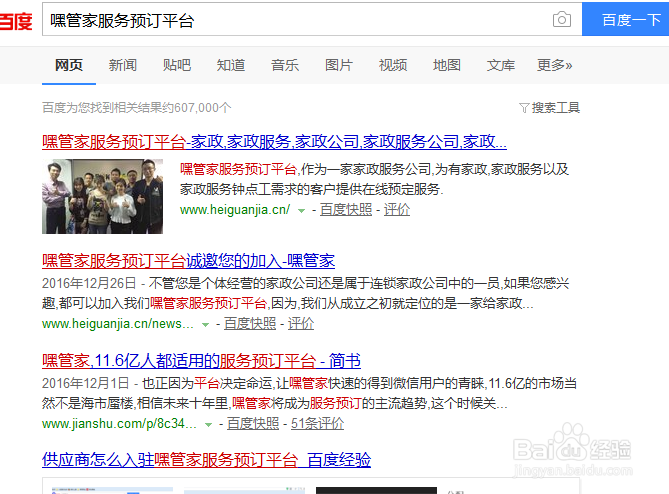Viewport: 669px width, 494px height.
Task: Click the date text 2016年12月26日
Action: [x=89, y=283]
